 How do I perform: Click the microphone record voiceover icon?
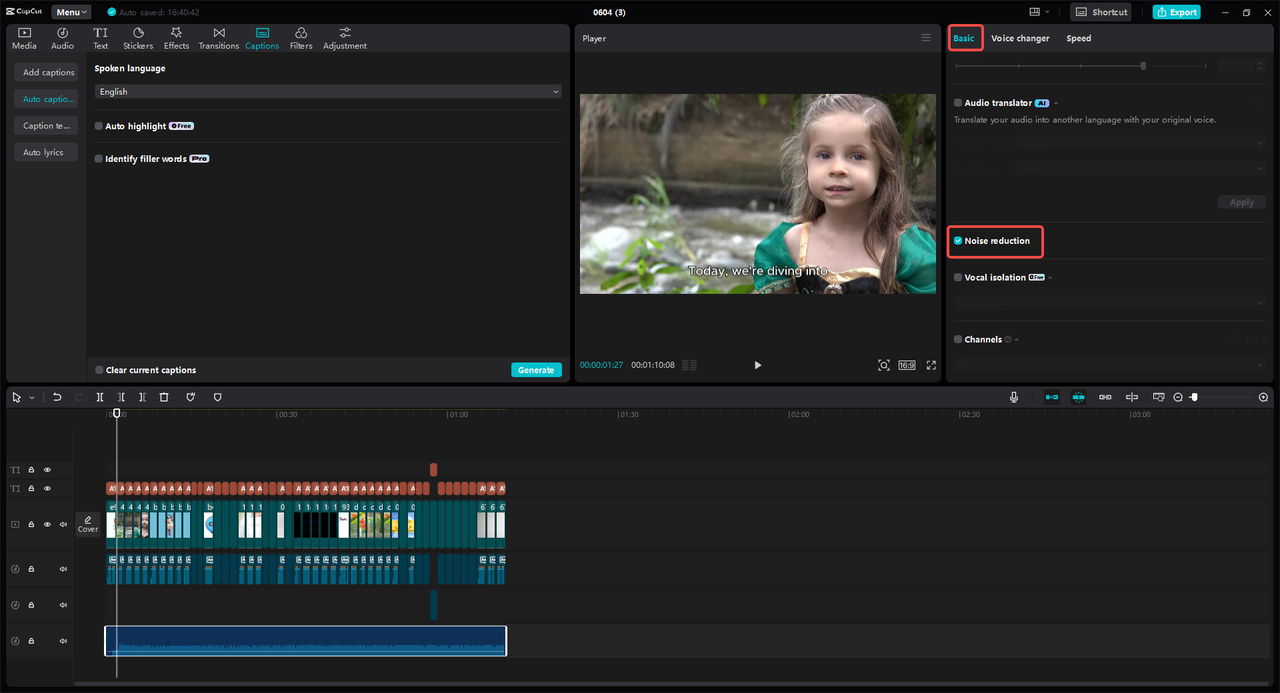pos(1014,397)
